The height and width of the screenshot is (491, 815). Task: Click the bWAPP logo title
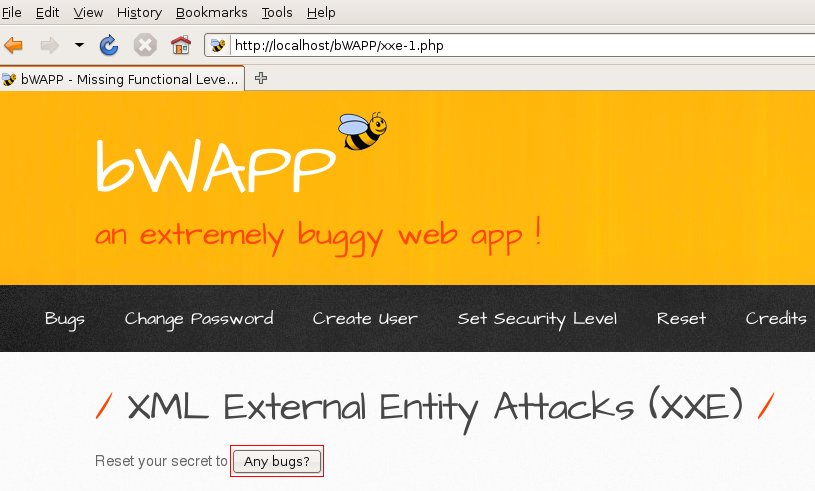click(215, 166)
